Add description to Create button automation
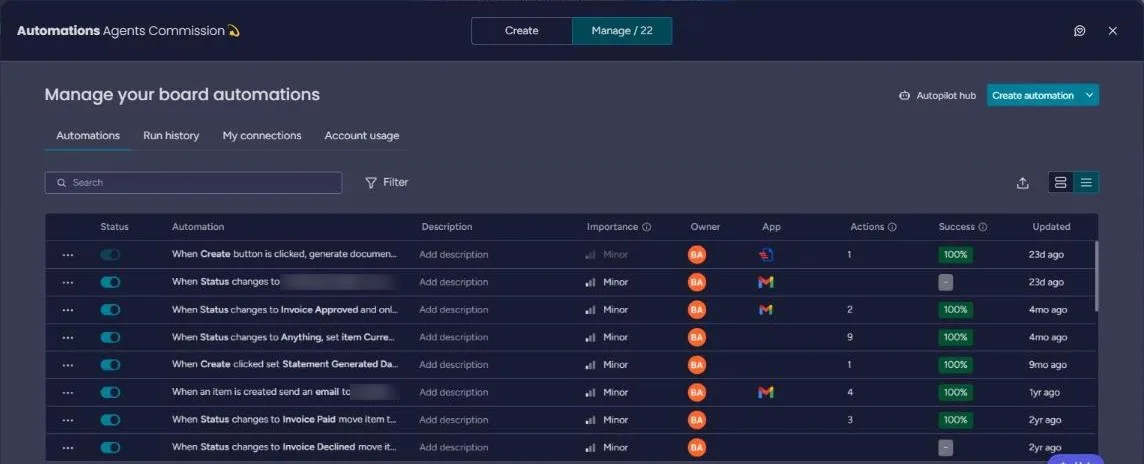The image size is (1144, 464). (454, 255)
